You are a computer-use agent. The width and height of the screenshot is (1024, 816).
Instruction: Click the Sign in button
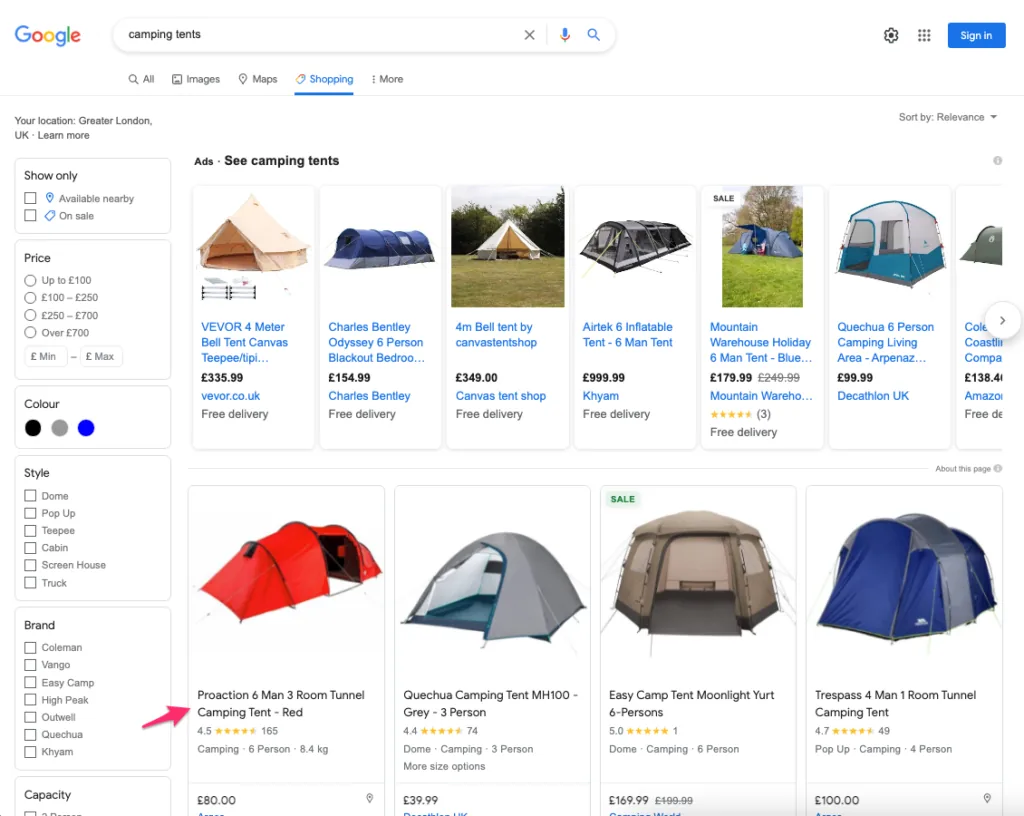[976, 36]
